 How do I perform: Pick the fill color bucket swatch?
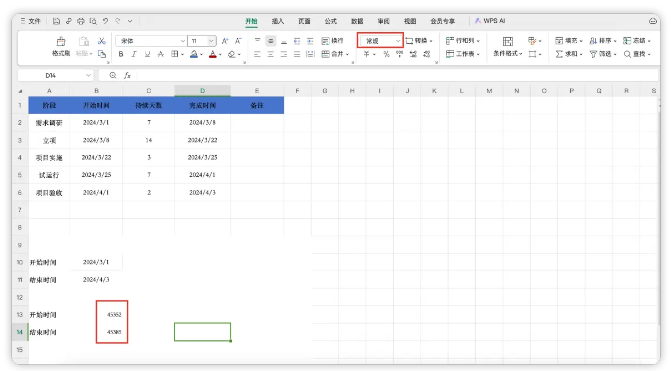point(194,54)
